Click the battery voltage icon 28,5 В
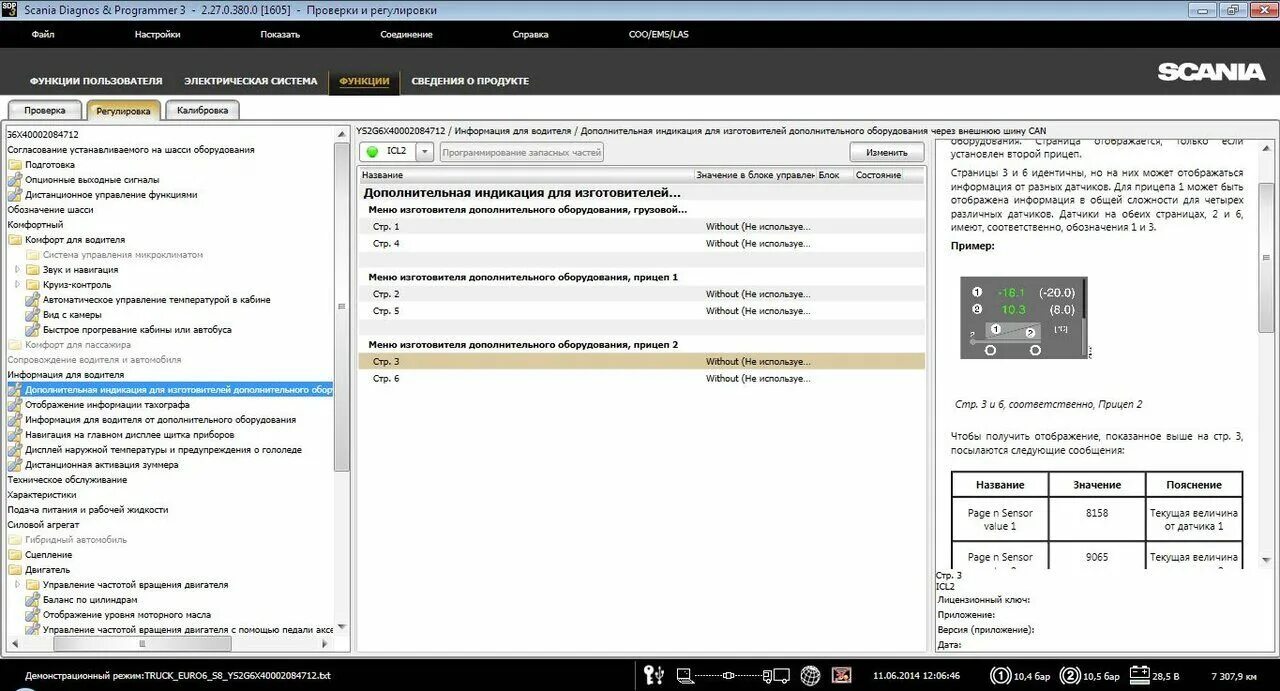Screen dimensions: 1280x691 (1140, 675)
